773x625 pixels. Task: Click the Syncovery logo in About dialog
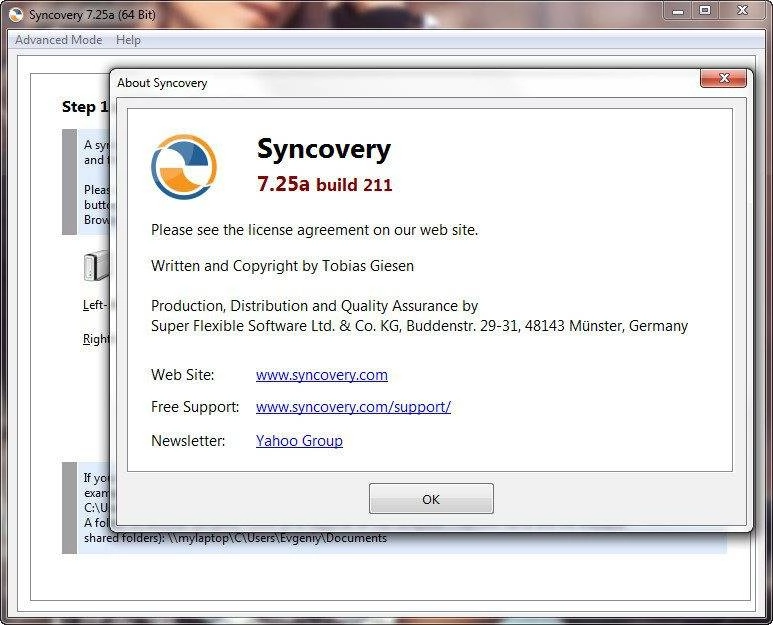click(183, 167)
